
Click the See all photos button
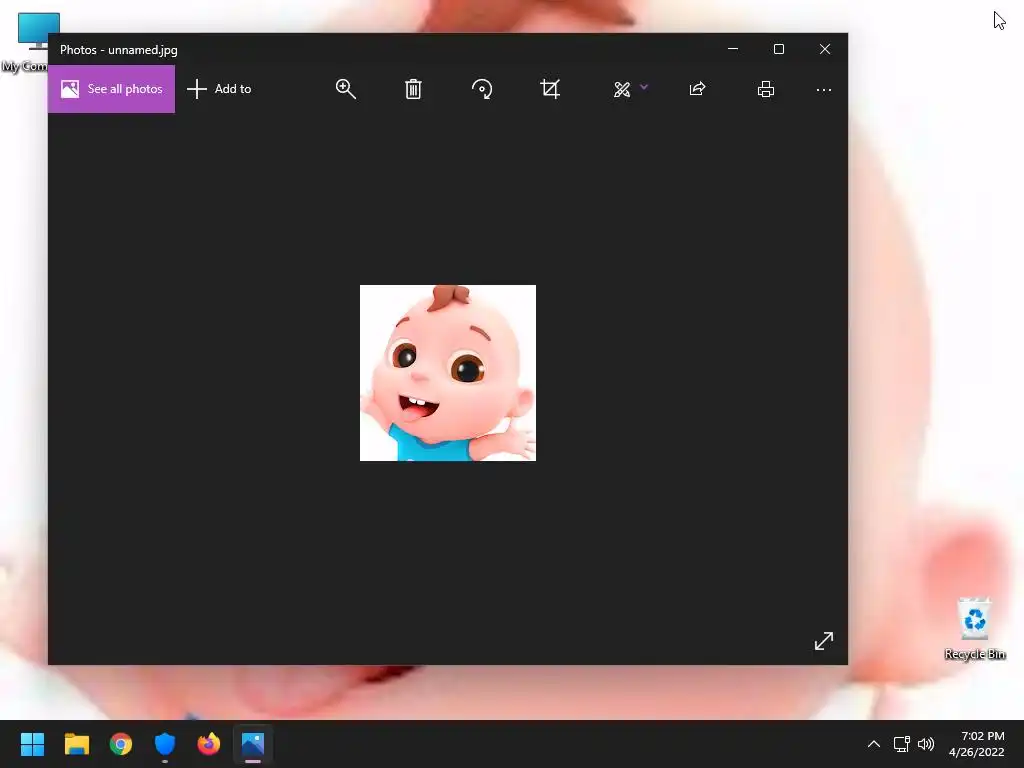click(112, 89)
